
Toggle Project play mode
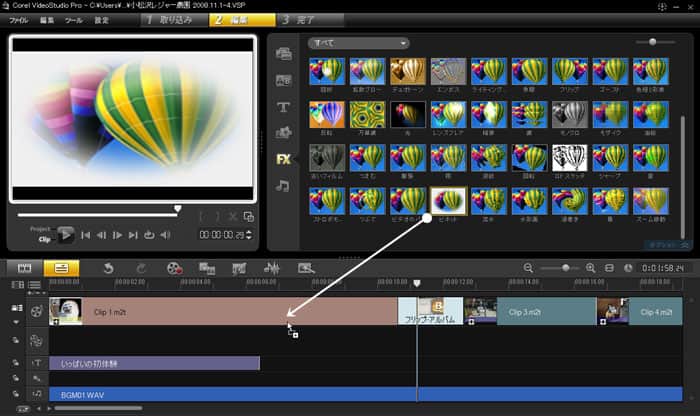pos(40,229)
